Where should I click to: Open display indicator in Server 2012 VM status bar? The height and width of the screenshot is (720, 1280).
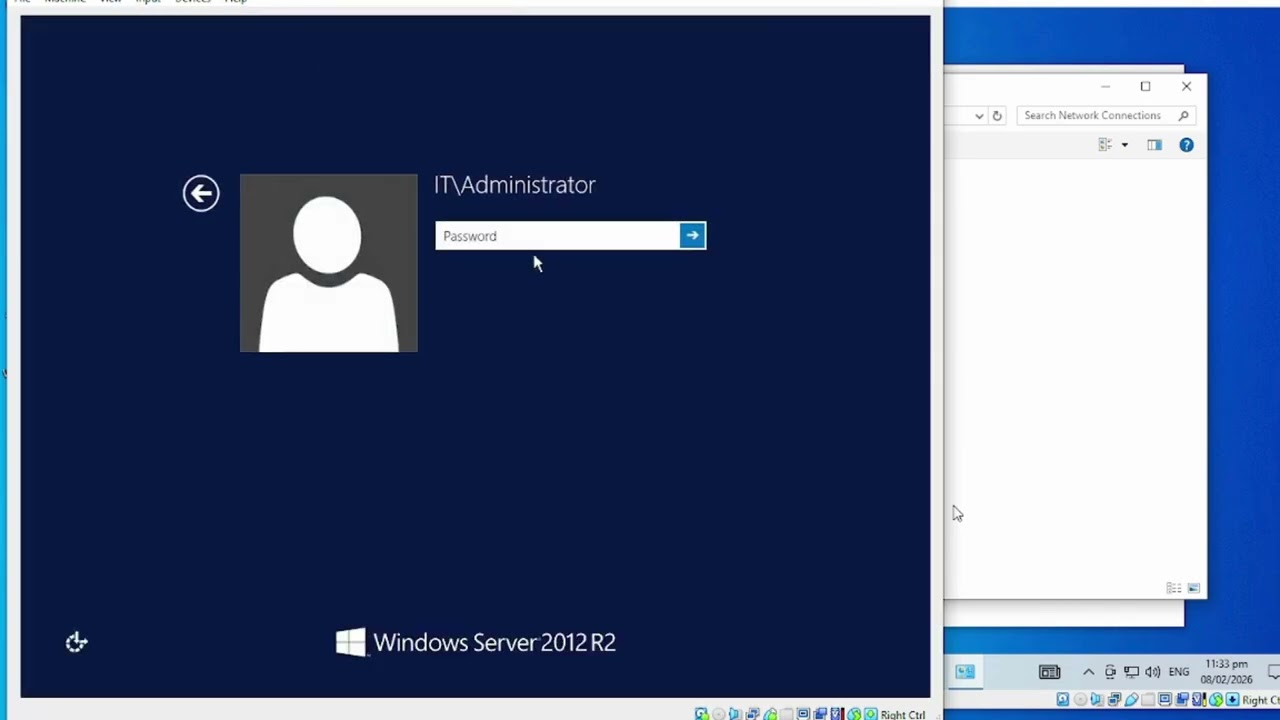coord(803,714)
